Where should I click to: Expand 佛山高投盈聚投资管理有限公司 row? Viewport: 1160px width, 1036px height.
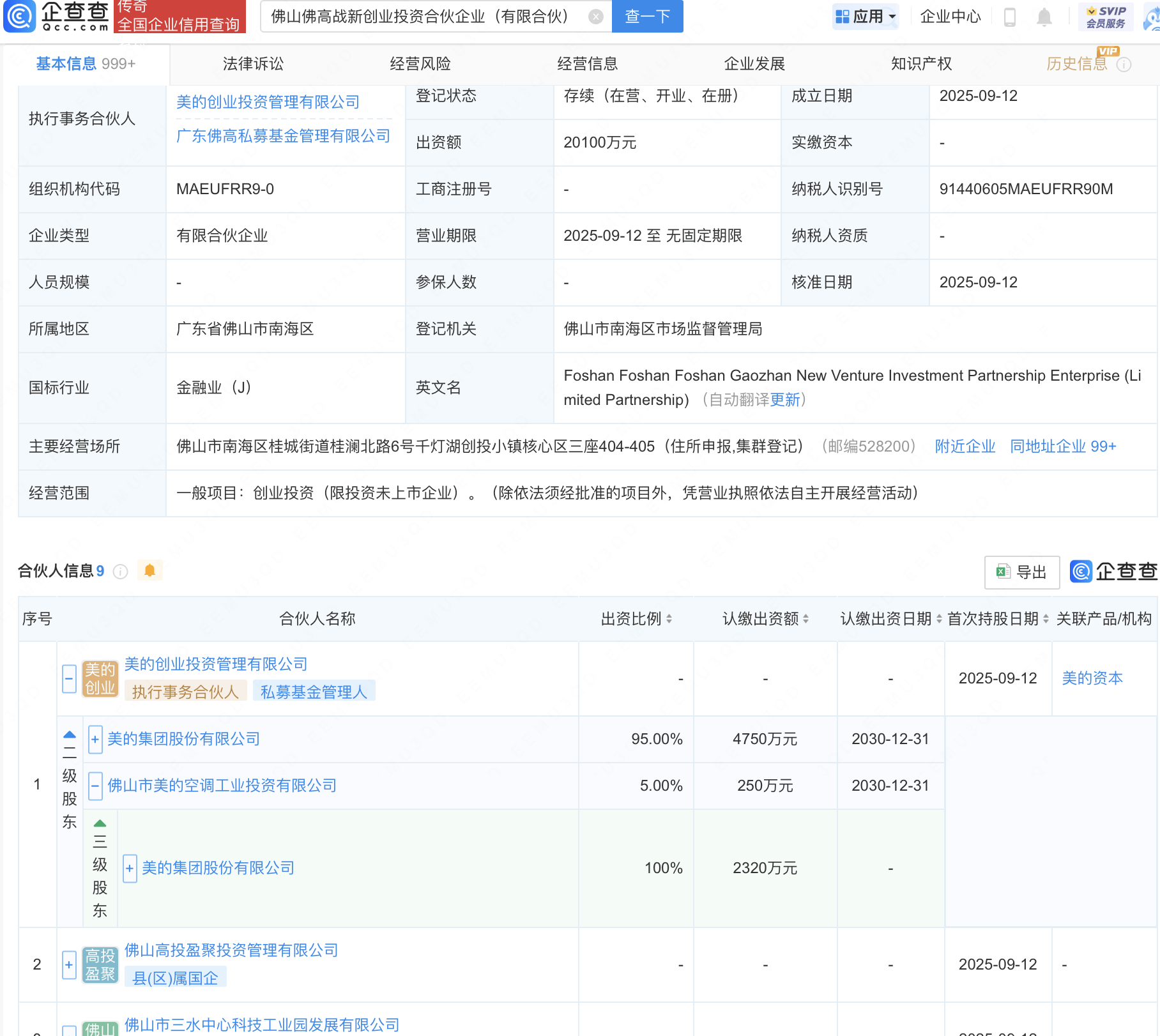(x=70, y=964)
